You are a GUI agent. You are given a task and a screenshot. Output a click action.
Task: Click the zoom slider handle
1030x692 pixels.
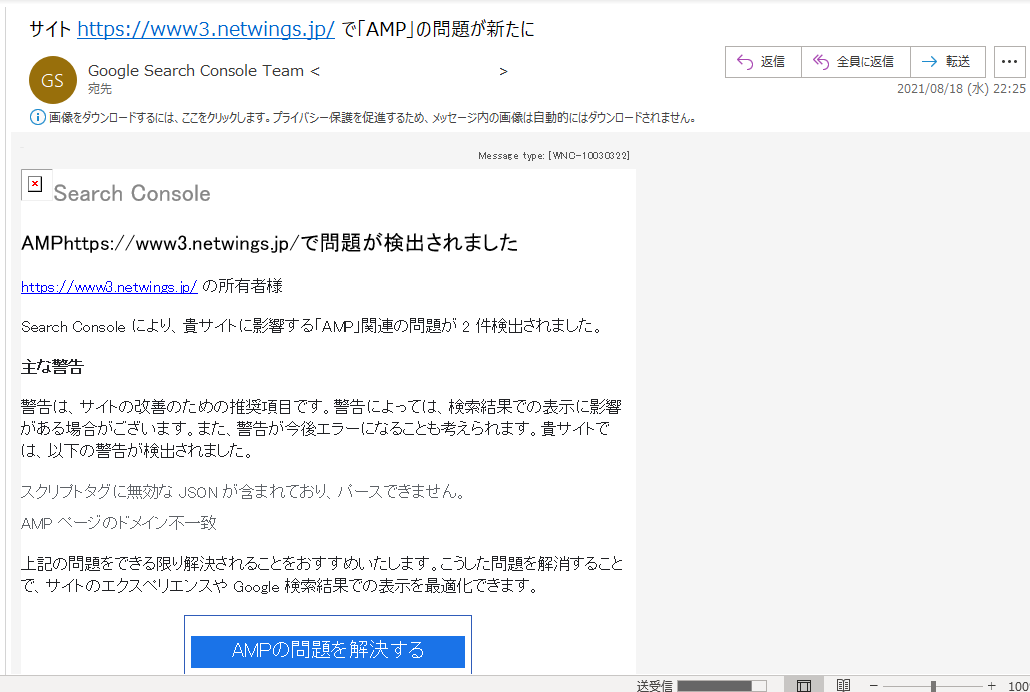(933, 684)
